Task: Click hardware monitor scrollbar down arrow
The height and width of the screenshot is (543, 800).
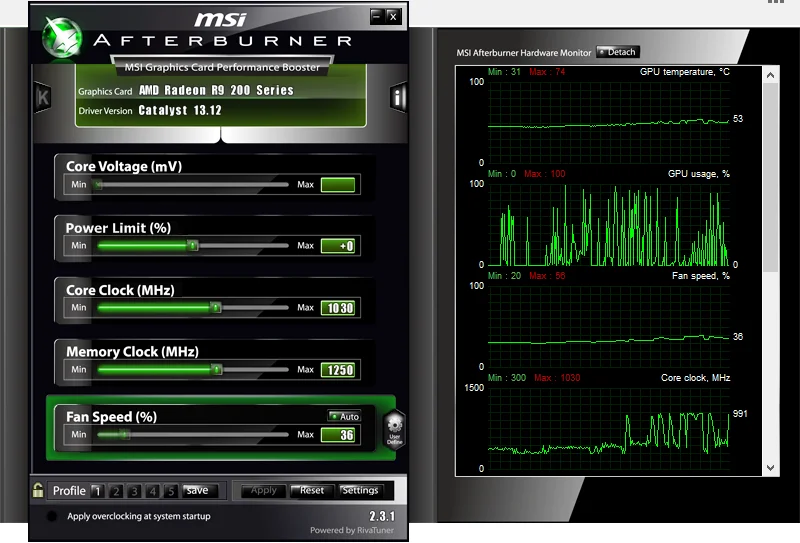Action: tap(770, 467)
